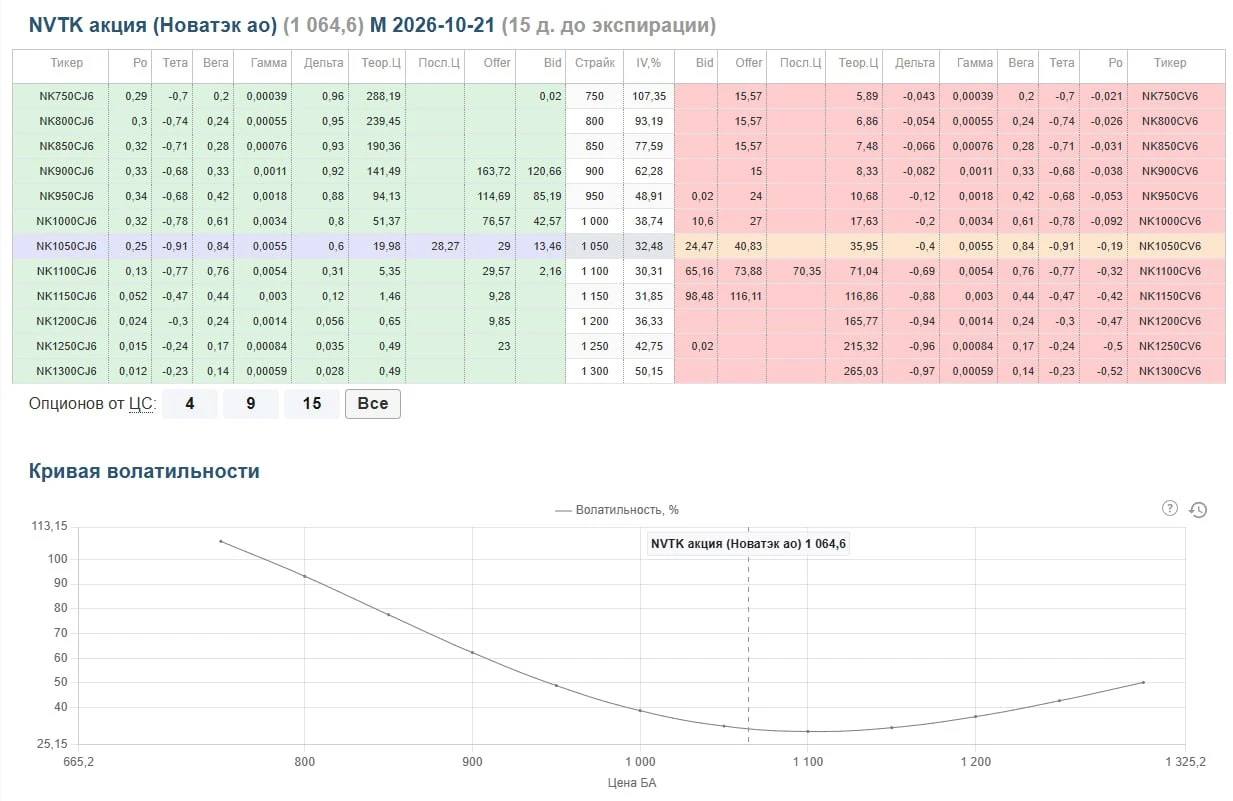Open call option ticker NK1300CJ6
The height and width of the screenshot is (801, 1233).
click(x=65, y=371)
